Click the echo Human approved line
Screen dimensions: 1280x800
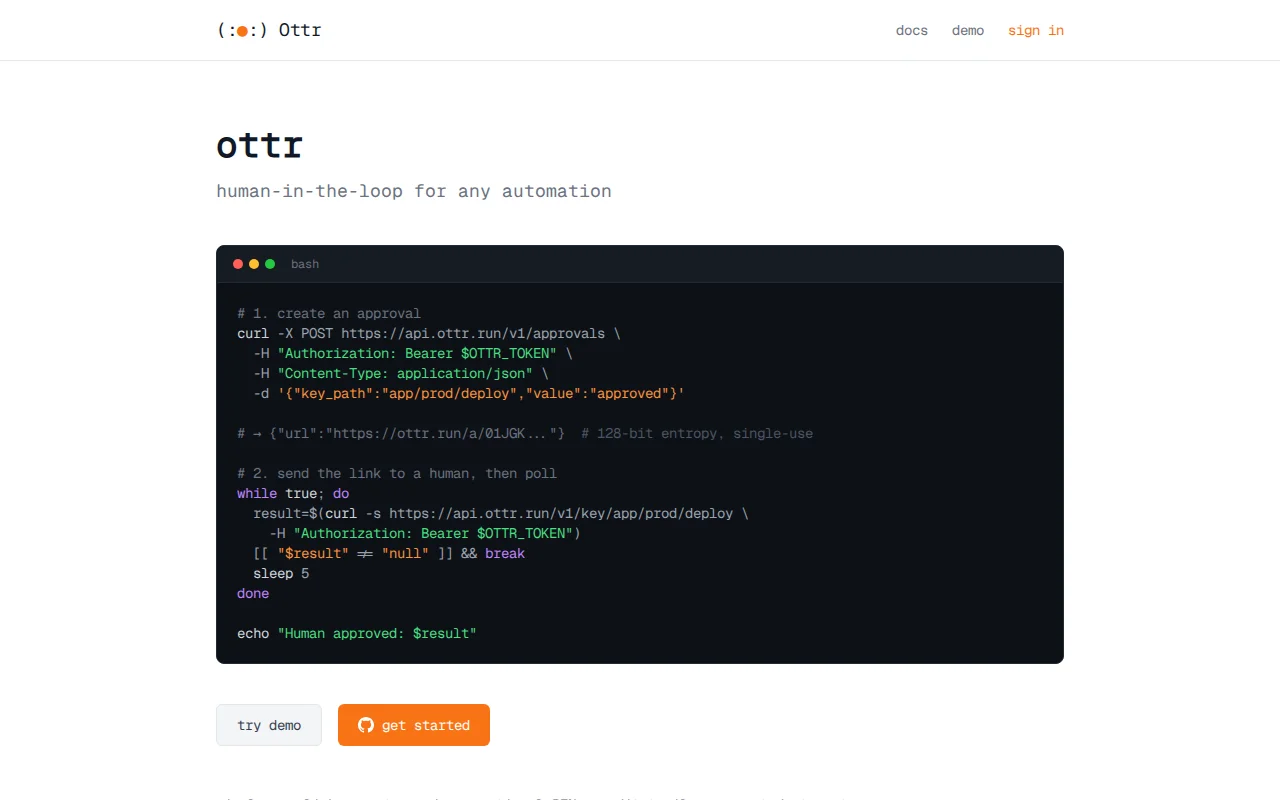(x=357, y=633)
